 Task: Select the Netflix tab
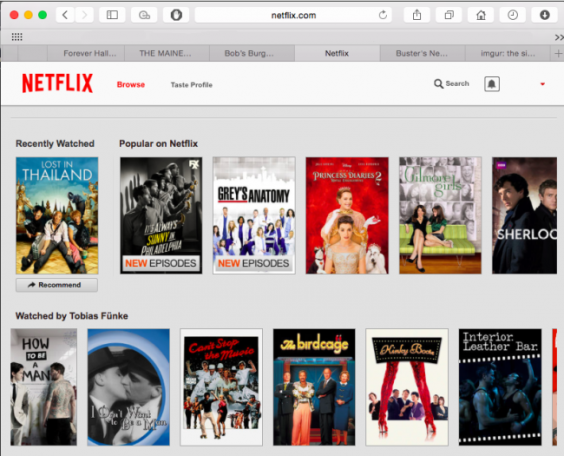pyautogui.click(x=337, y=54)
